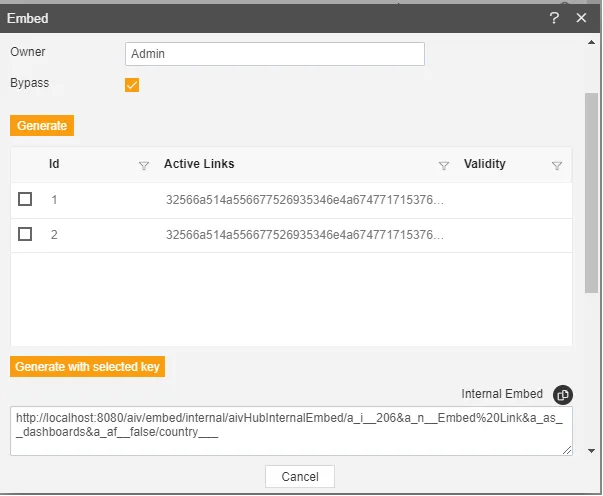Select the checkbox for row 1
The image size is (603, 496).
(25, 200)
